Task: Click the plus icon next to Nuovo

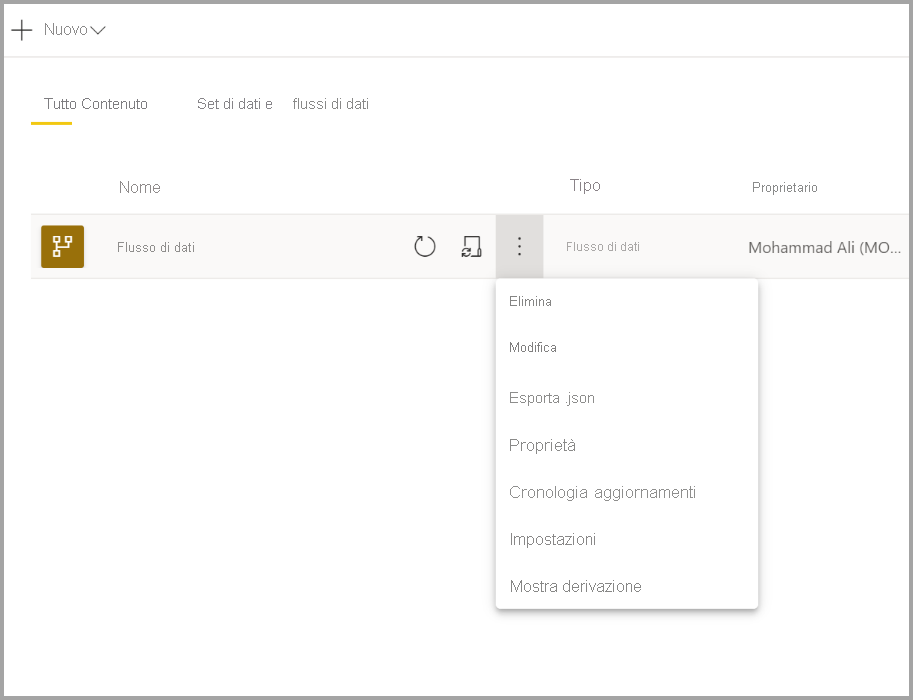Action: pos(21,29)
